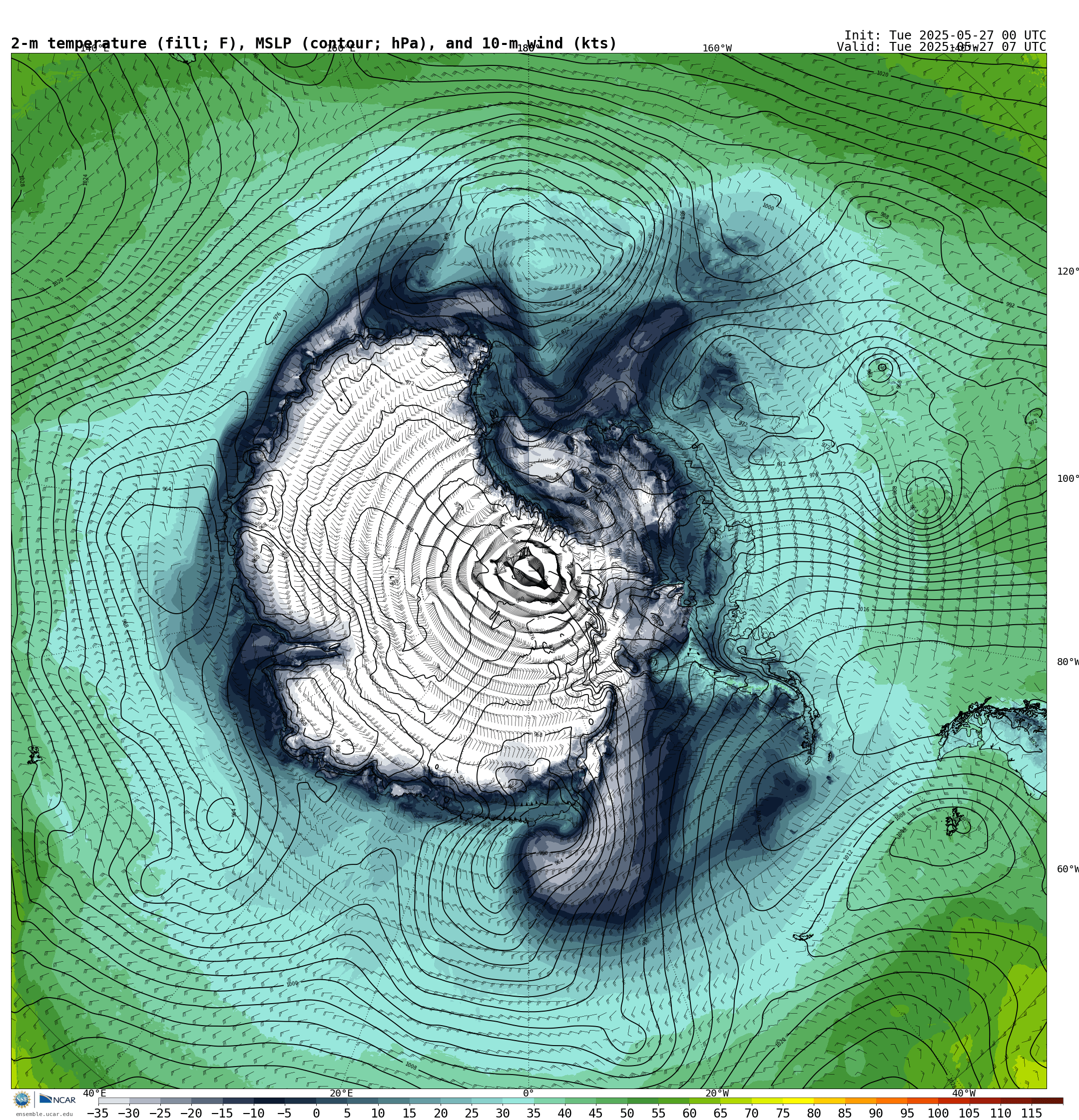Click the '-35' colorbar tick label
This screenshot has height=1120, width=1079.
(97, 1113)
